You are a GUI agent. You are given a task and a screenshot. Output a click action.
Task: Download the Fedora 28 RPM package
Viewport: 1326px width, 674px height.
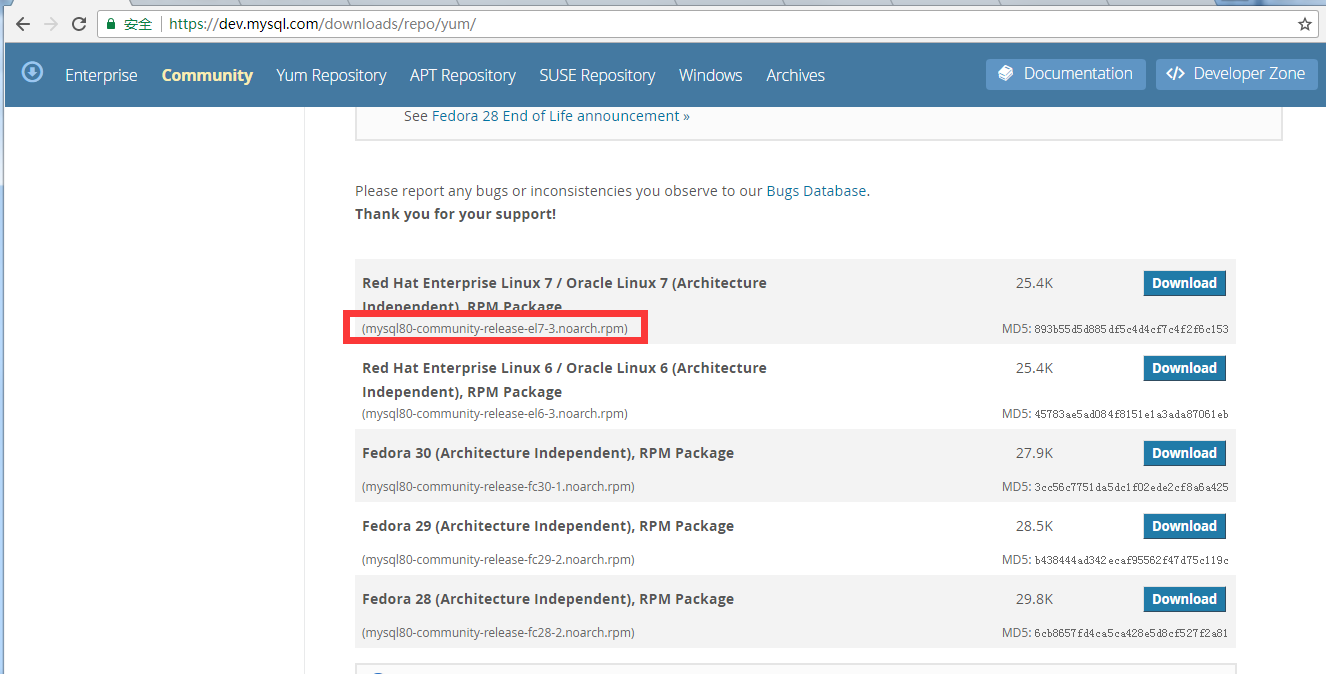1184,599
